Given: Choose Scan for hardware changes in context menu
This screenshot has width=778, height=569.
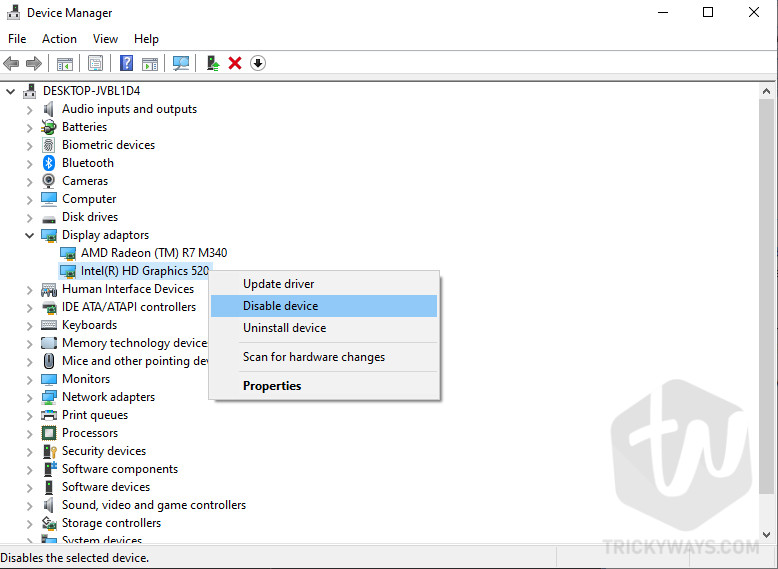Looking at the screenshot, I should pos(324,357).
